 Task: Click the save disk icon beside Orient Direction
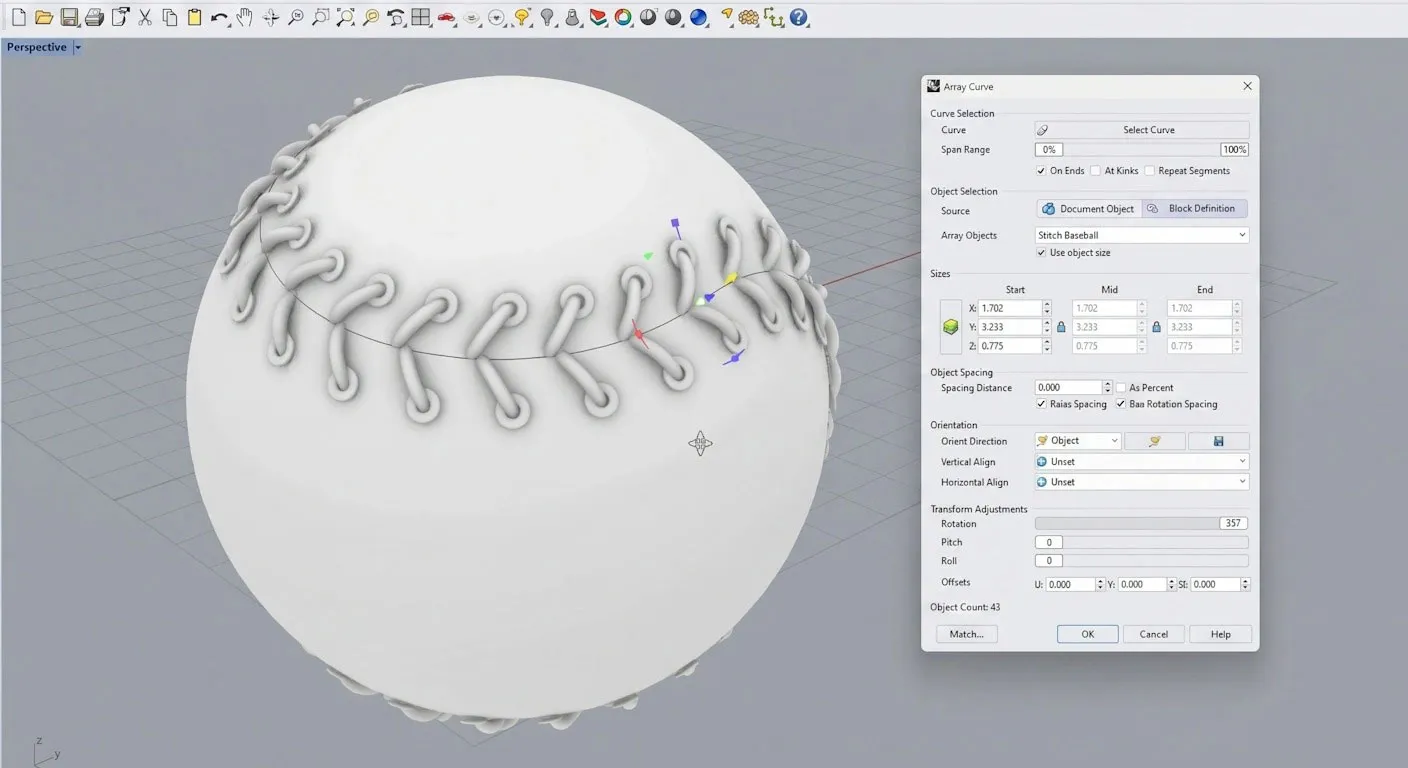[1220, 440]
